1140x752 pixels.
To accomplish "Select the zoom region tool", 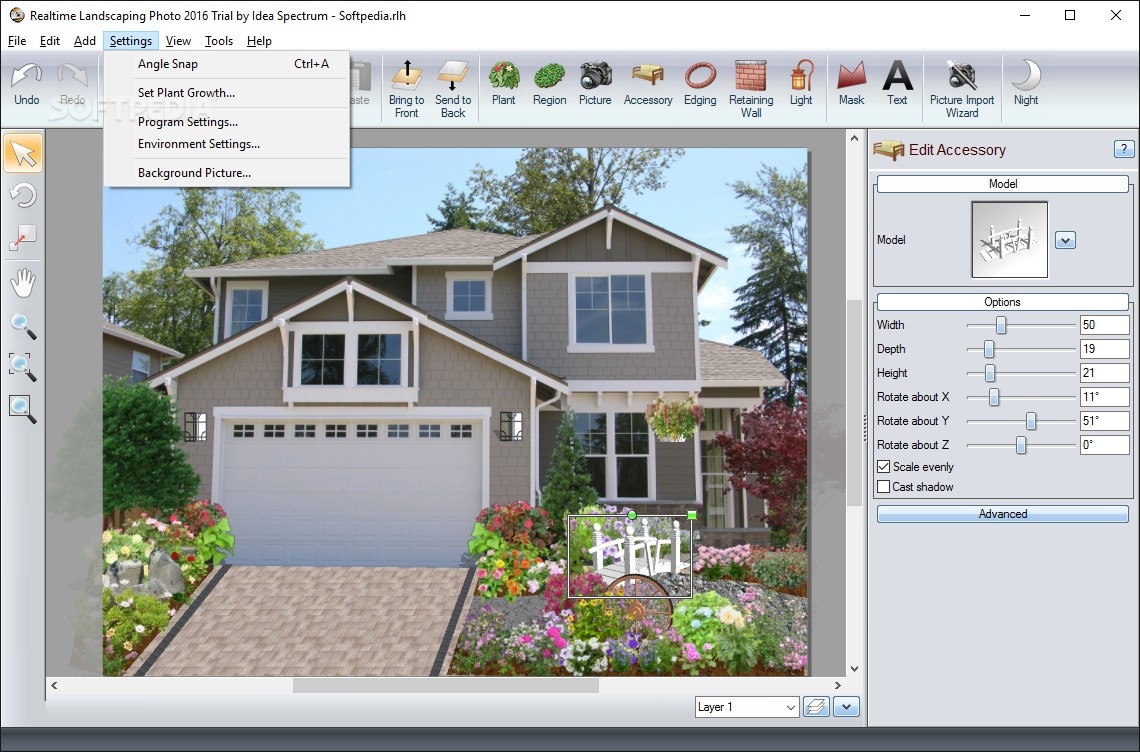I will point(23,367).
